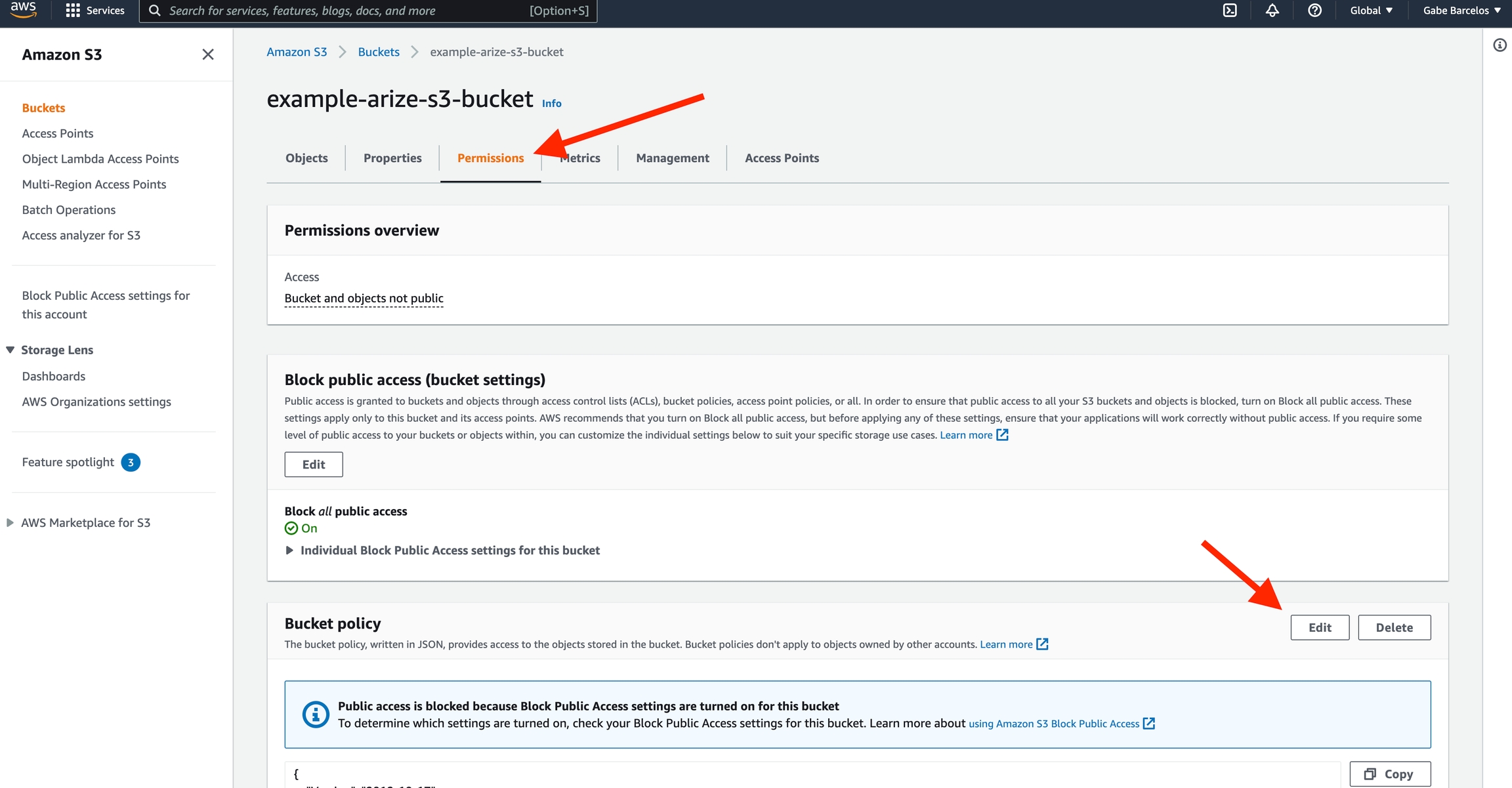Screen dimensions: 1512x788
Task: Click the AWS search input field
Action: point(348,10)
